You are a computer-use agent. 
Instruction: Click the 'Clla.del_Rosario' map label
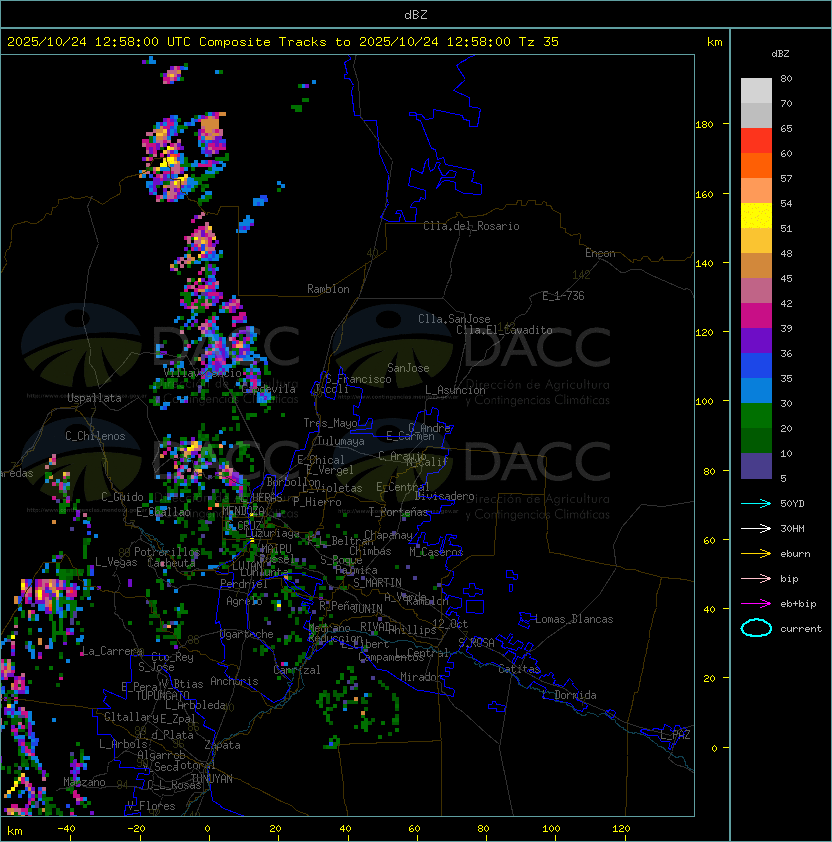coord(471,226)
